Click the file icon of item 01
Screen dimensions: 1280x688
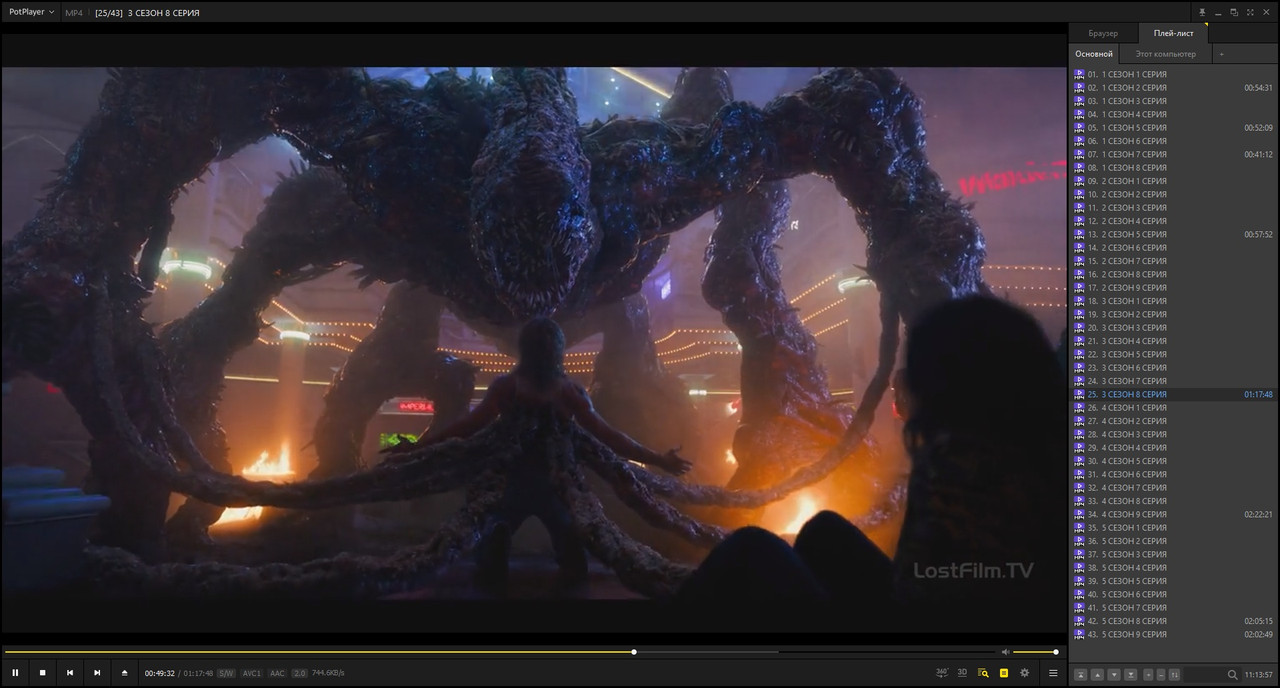click(1079, 74)
